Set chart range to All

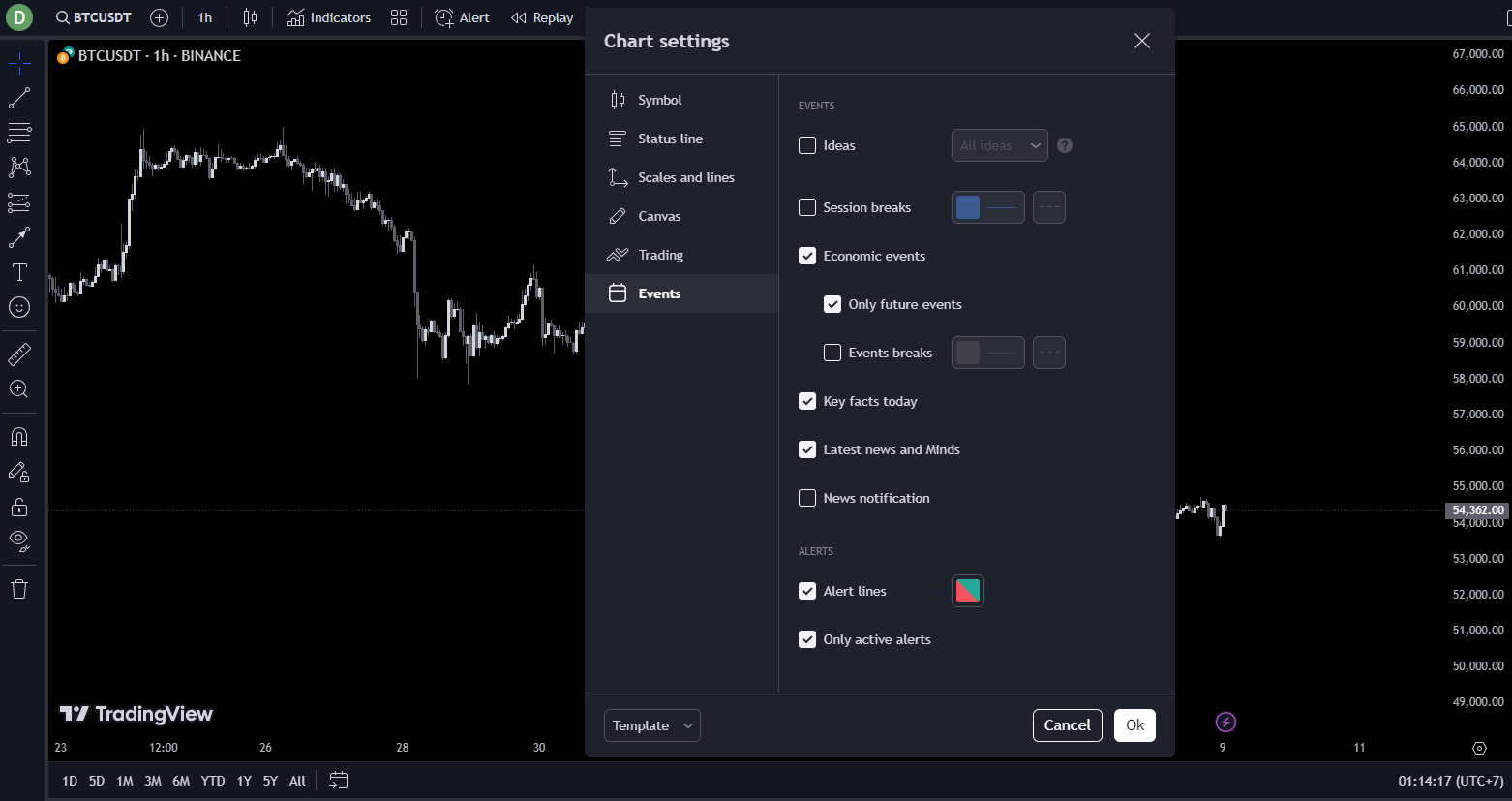(x=297, y=781)
